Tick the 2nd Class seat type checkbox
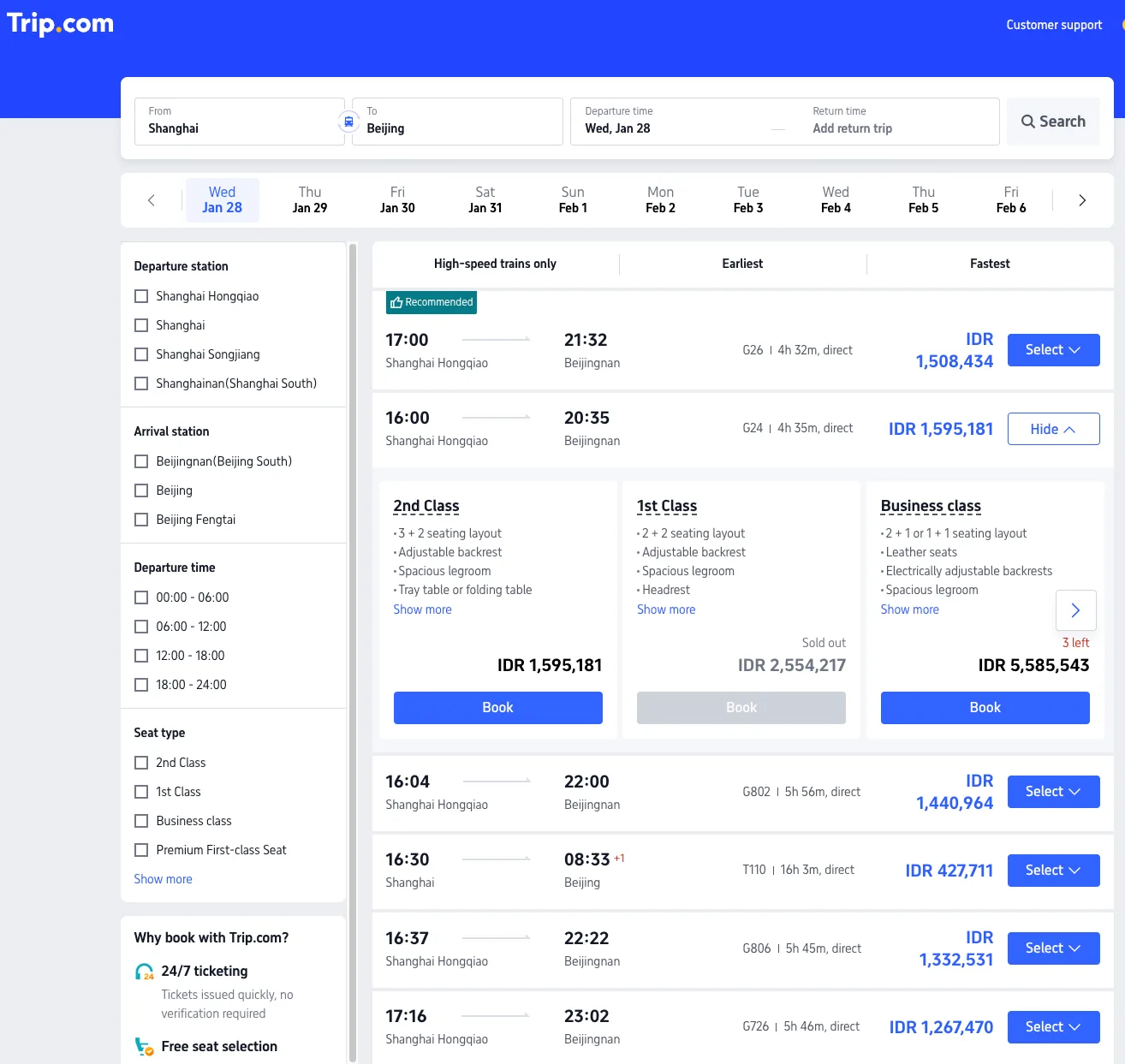This screenshot has width=1125, height=1064. pyautogui.click(x=141, y=763)
